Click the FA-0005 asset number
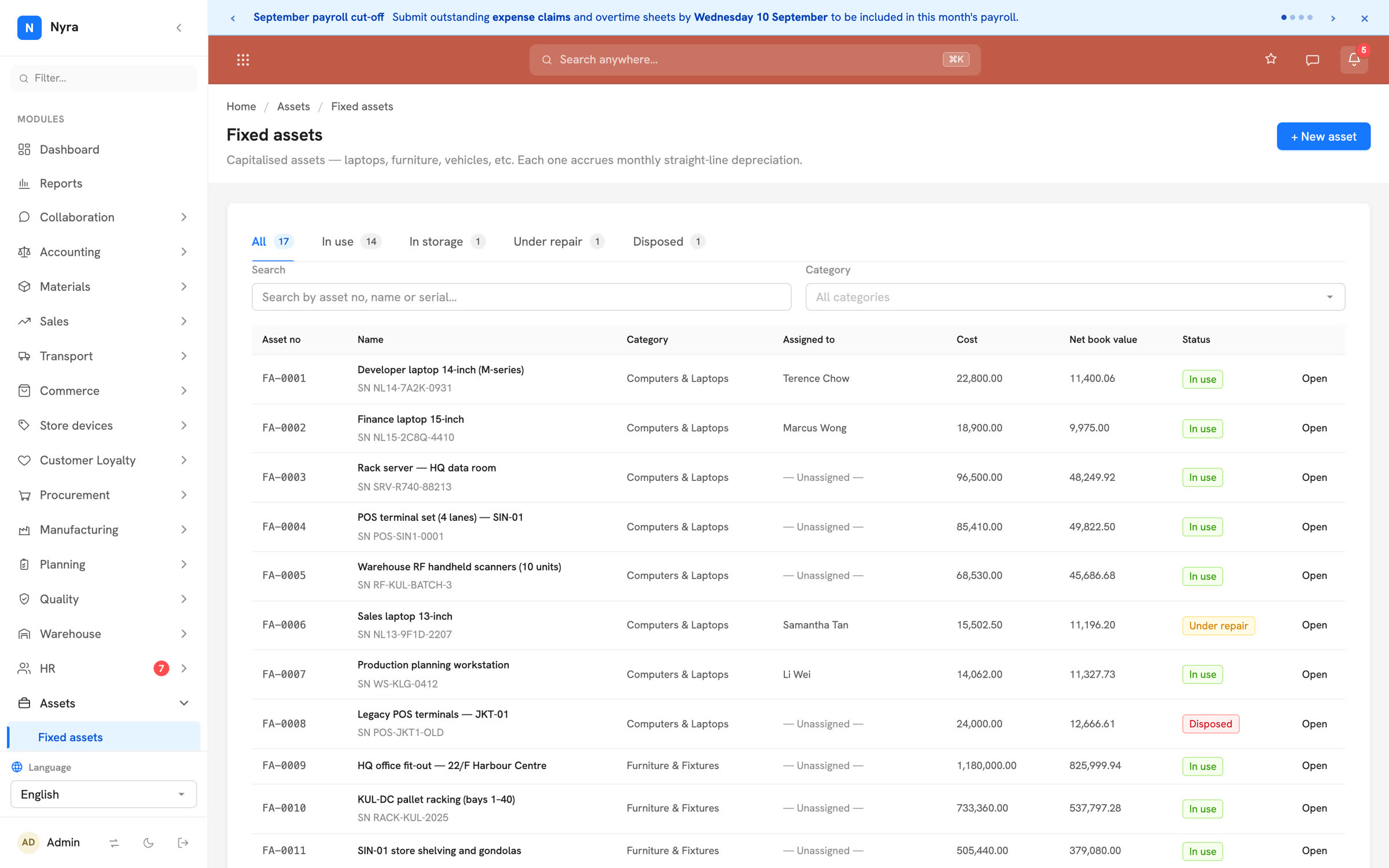 (x=284, y=576)
